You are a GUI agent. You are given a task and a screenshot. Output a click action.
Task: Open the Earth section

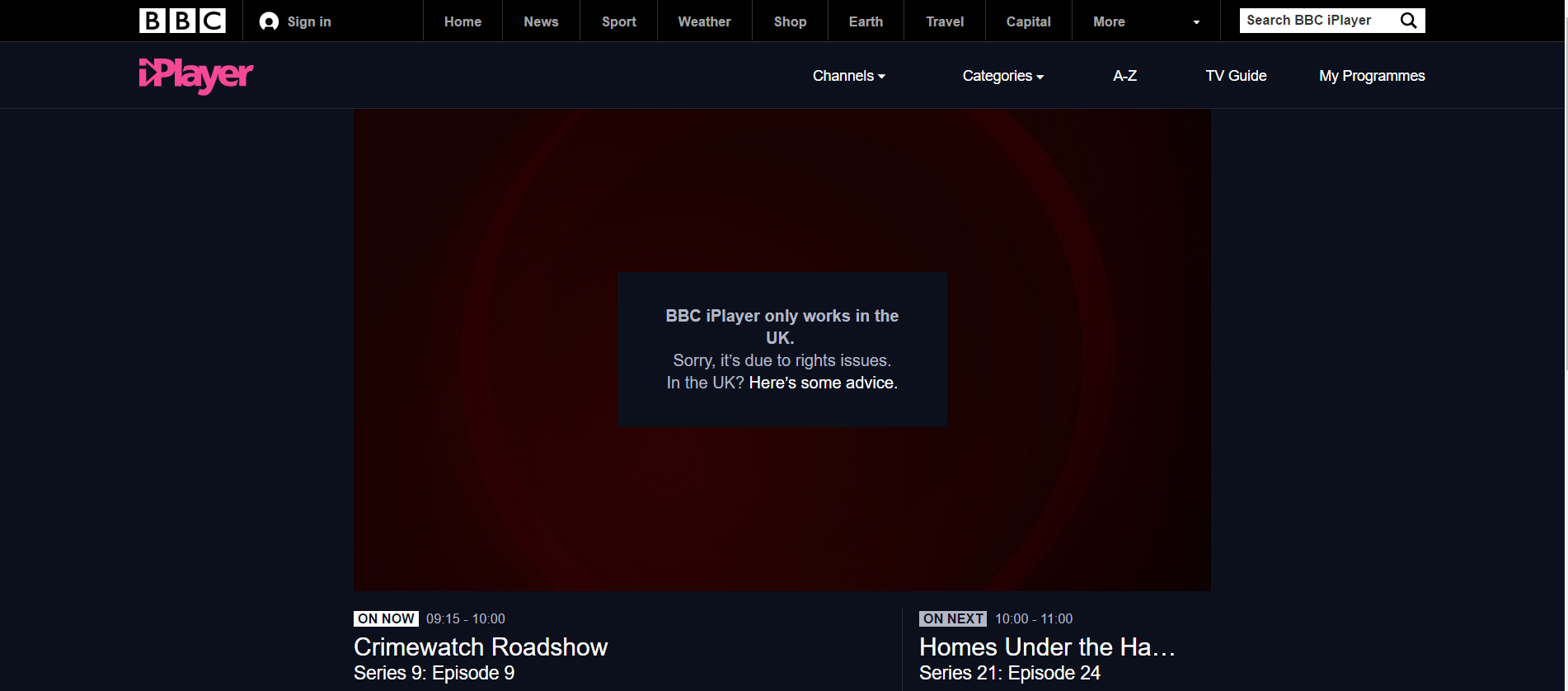pos(866,21)
